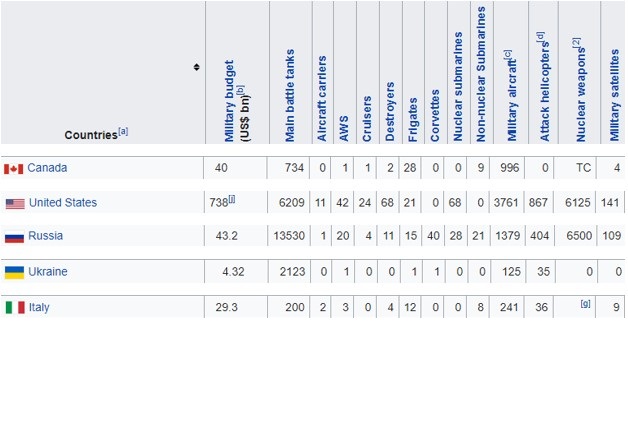Click the Canada flag icon
Screen dimensions: 628x431
click(x=14, y=168)
